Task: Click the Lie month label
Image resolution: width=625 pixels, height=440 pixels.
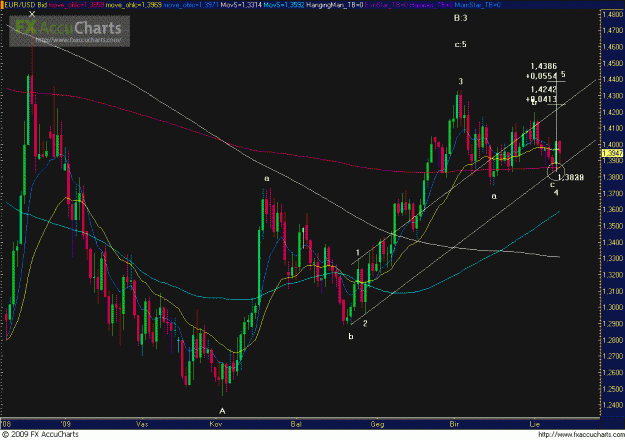Action: click(x=534, y=424)
